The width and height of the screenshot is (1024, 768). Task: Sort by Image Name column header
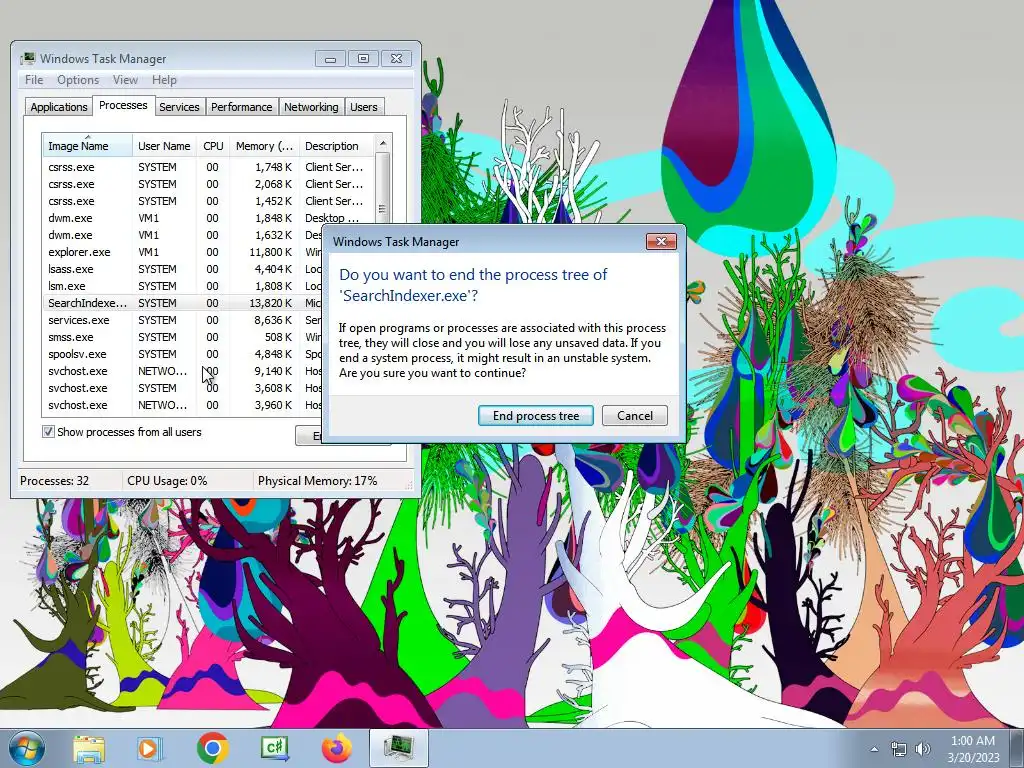coord(88,146)
